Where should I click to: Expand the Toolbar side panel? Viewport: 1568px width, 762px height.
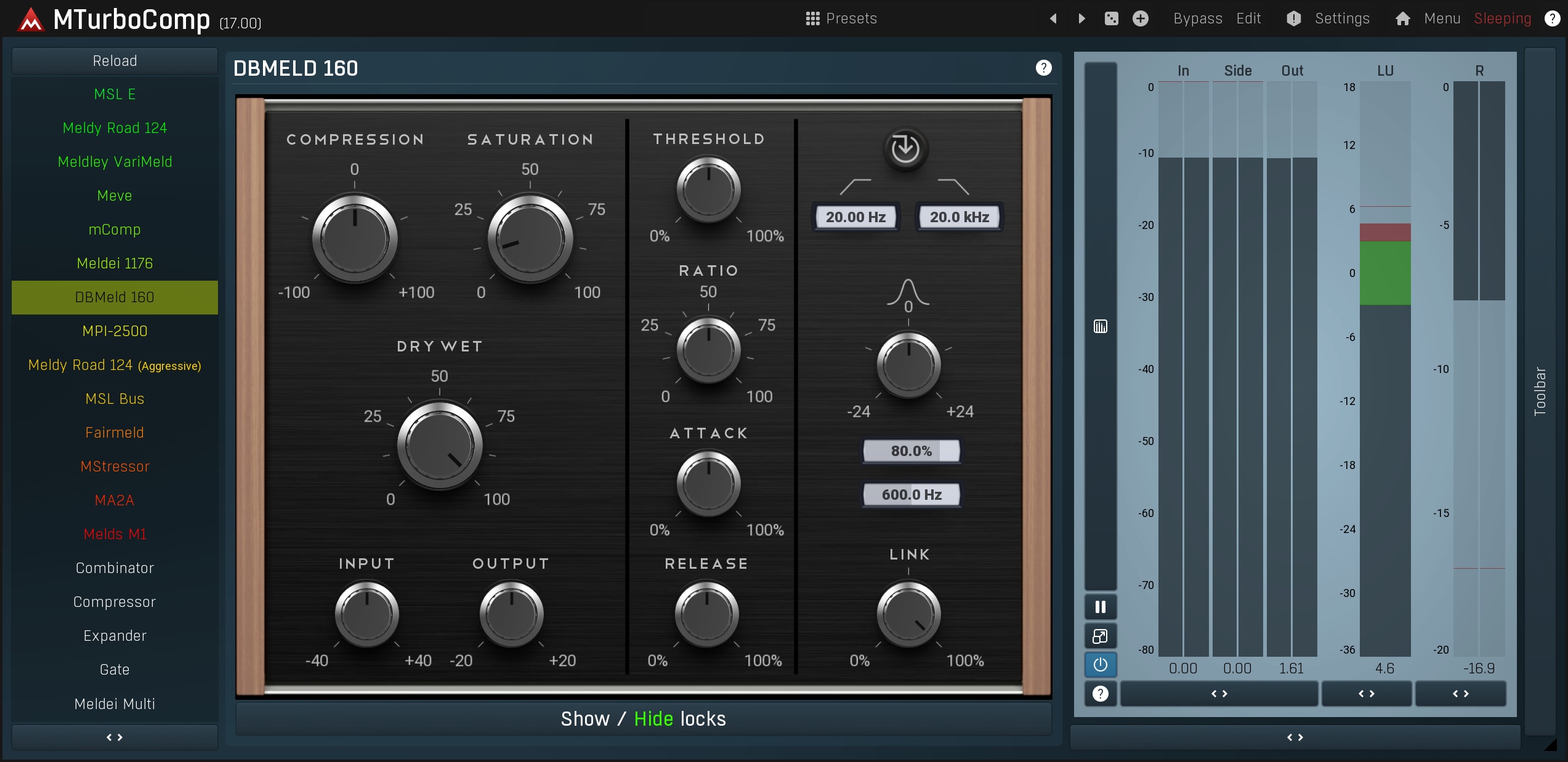click(x=1540, y=391)
